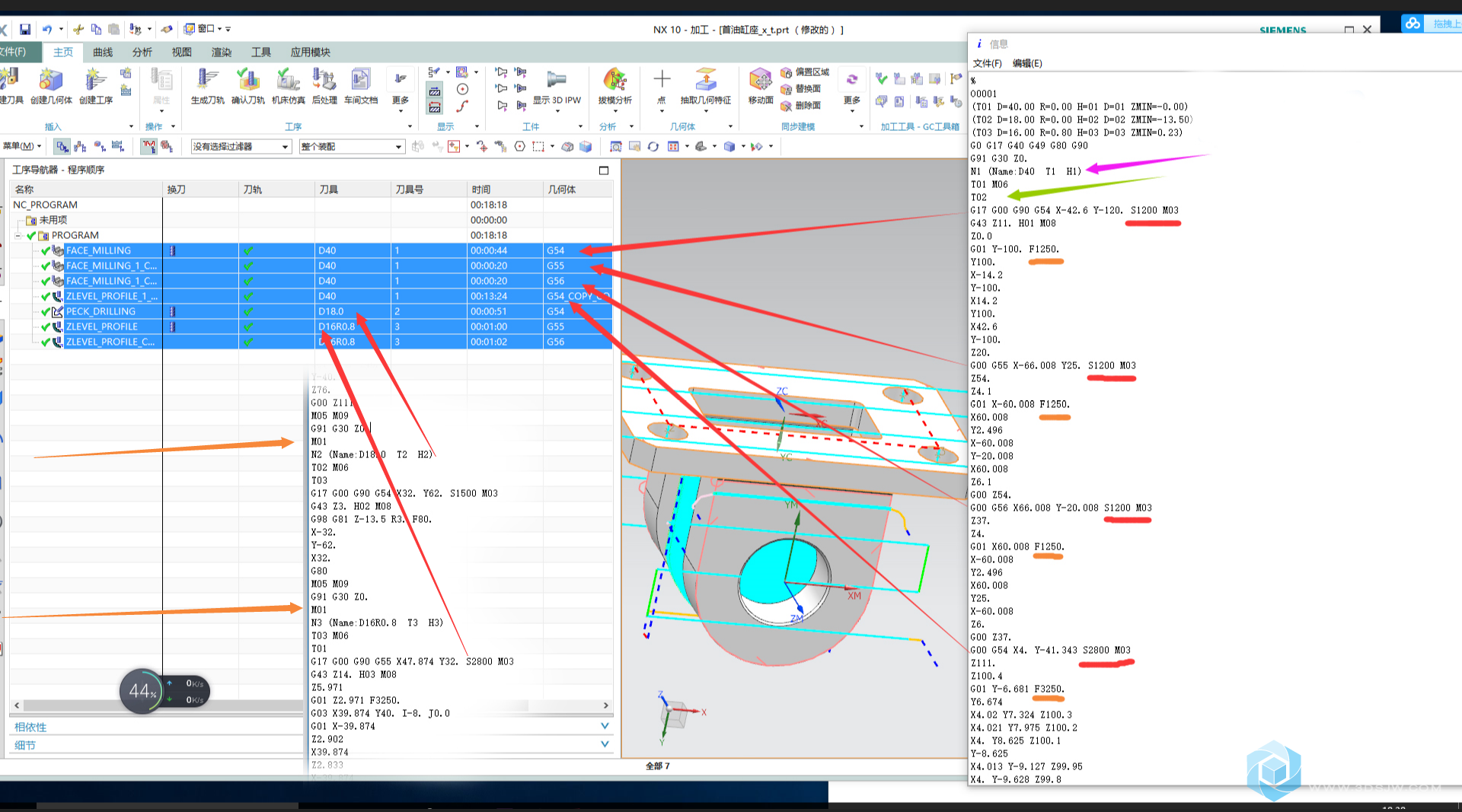Viewport: 1462px width, 812px height.
Task: Click the Cut scissors icon
Action: coord(78,30)
